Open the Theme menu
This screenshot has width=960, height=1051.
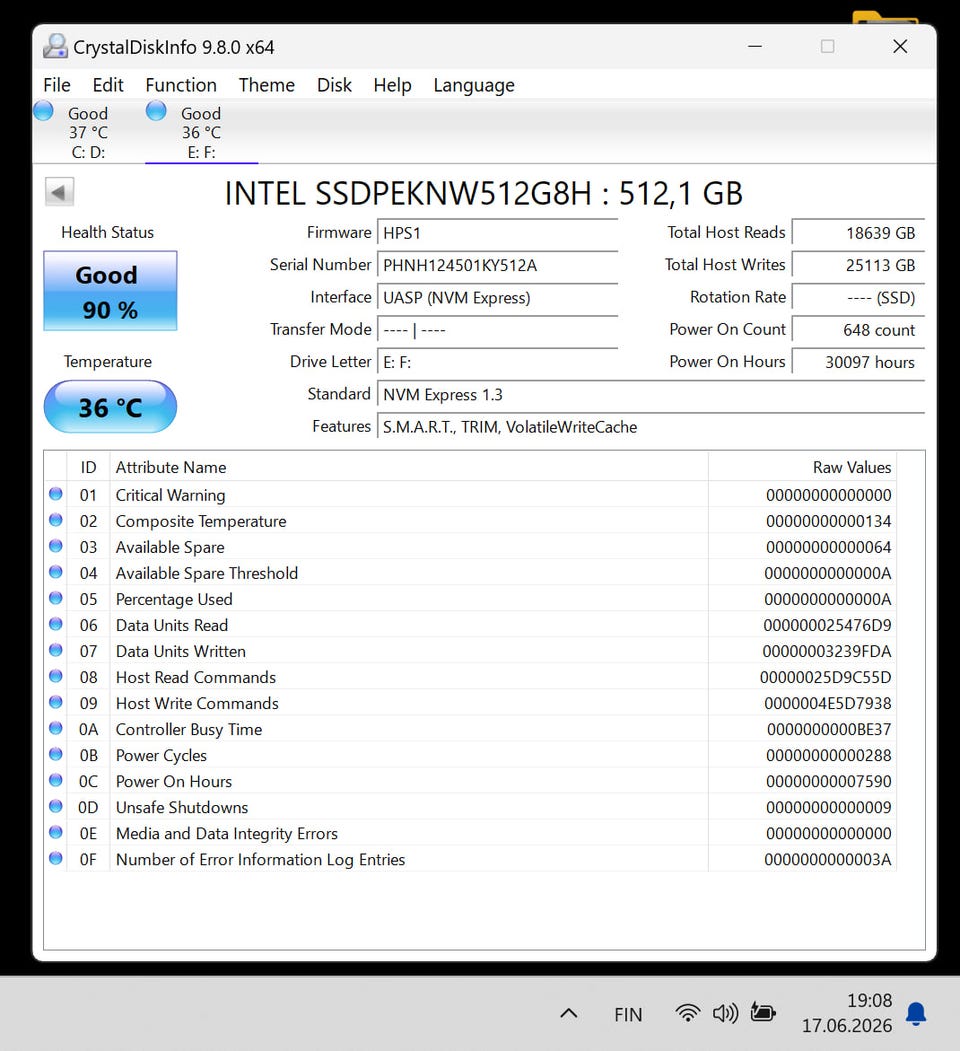266,85
